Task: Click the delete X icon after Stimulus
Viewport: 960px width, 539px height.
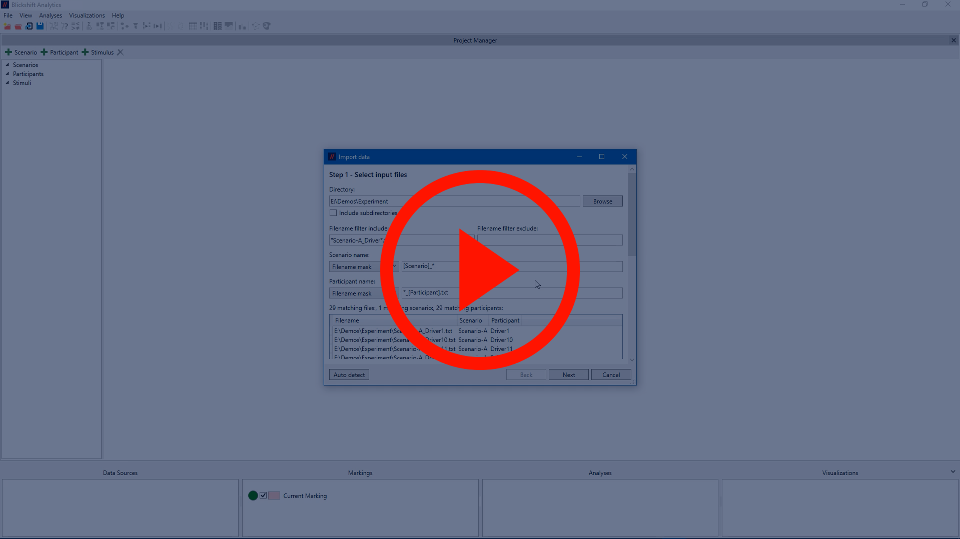Action: [120, 52]
